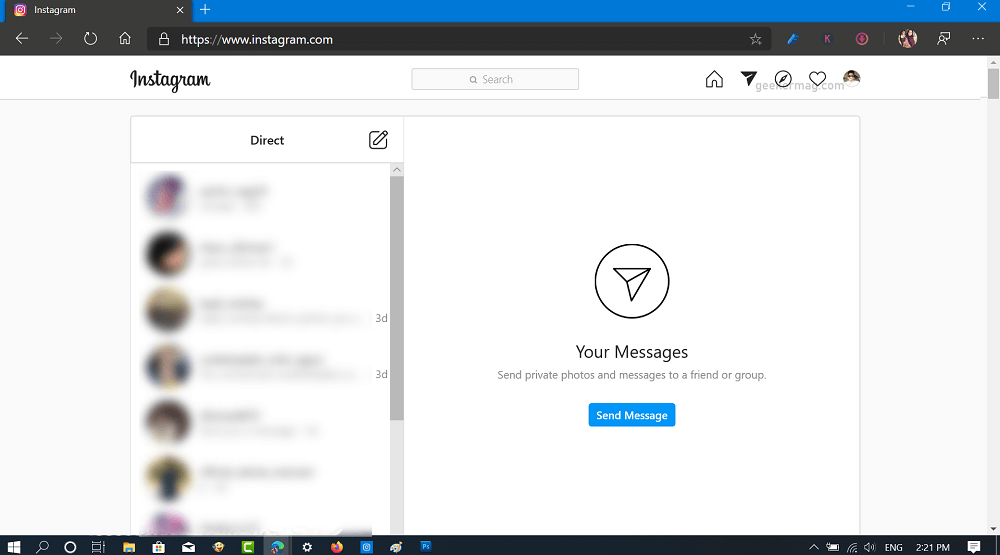
Task: Open browser settings and more menu
Action: [978, 39]
